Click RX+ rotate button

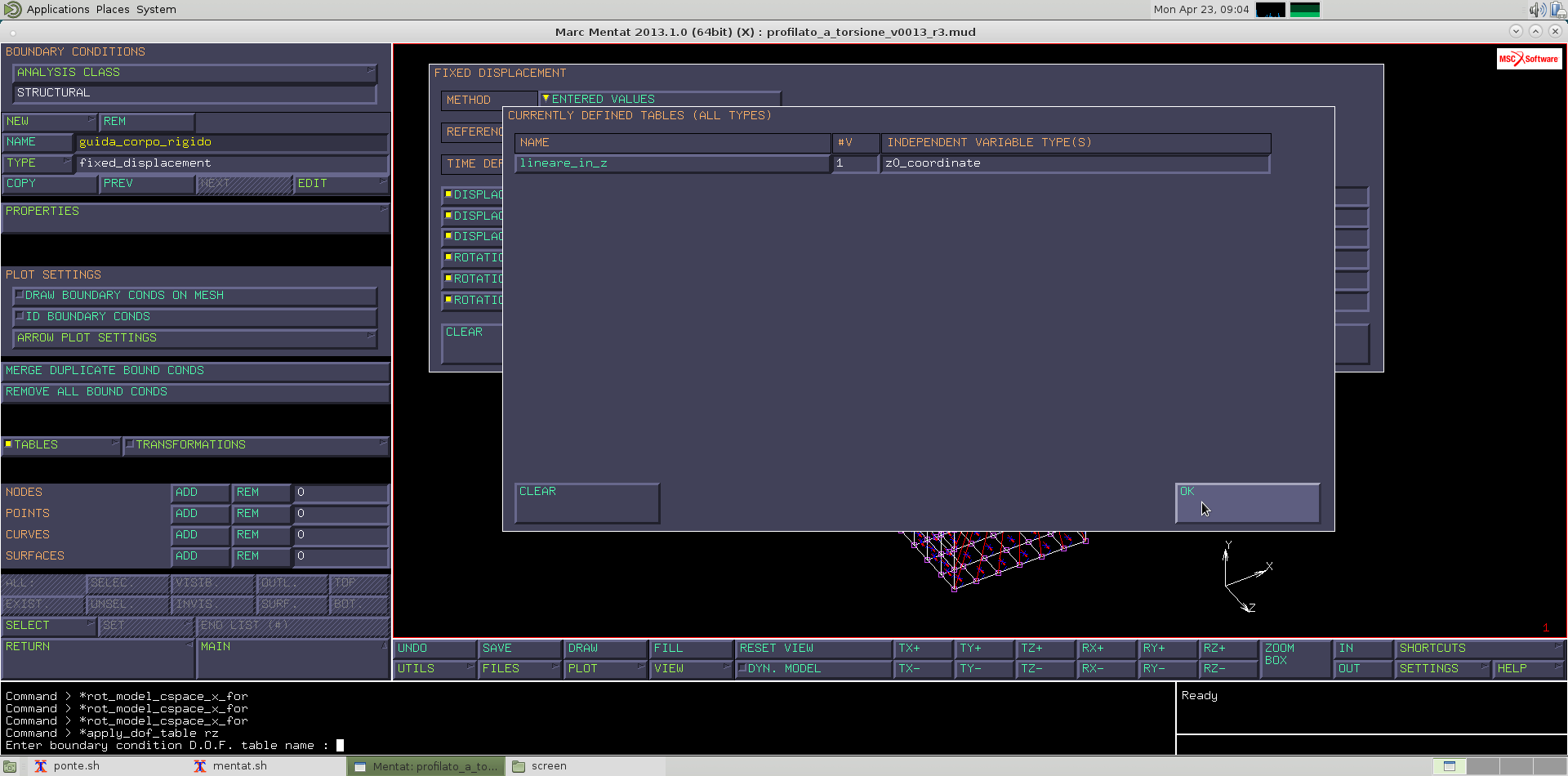(x=1107, y=649)
